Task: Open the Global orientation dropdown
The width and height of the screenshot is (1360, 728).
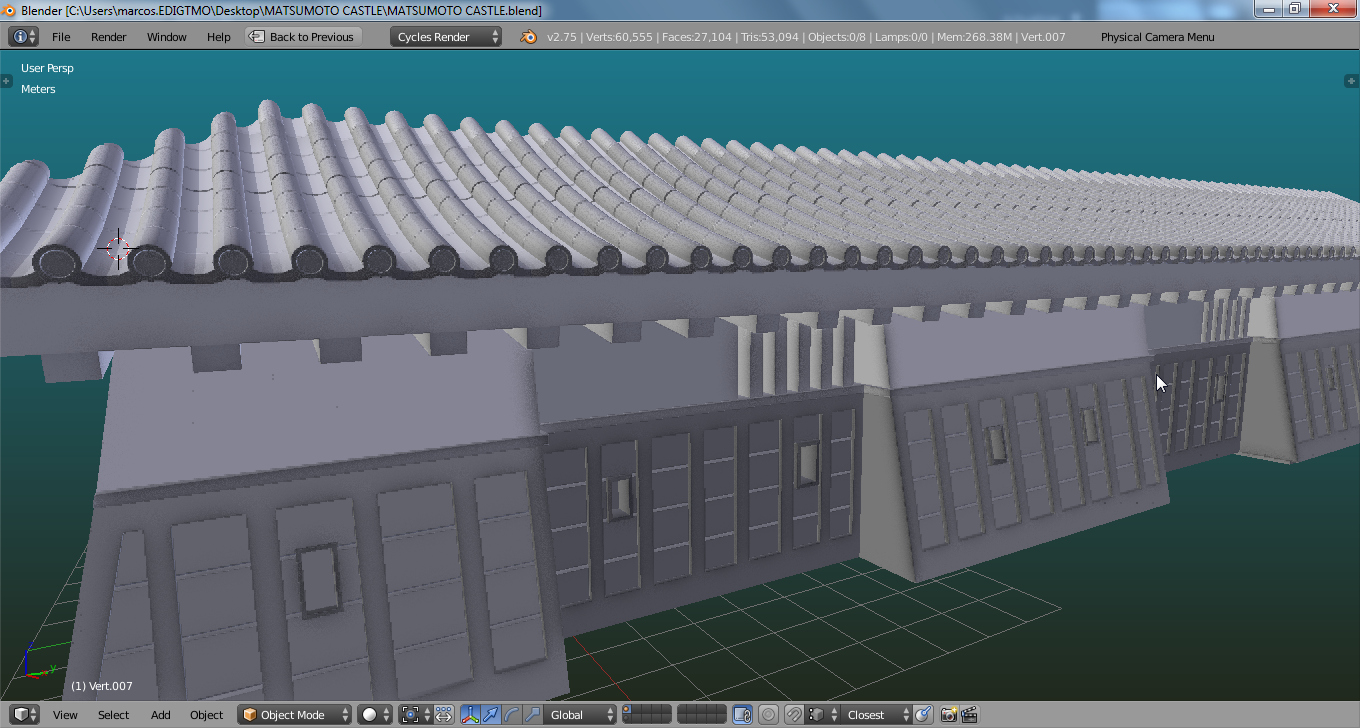Action: [x=581, y=715]
